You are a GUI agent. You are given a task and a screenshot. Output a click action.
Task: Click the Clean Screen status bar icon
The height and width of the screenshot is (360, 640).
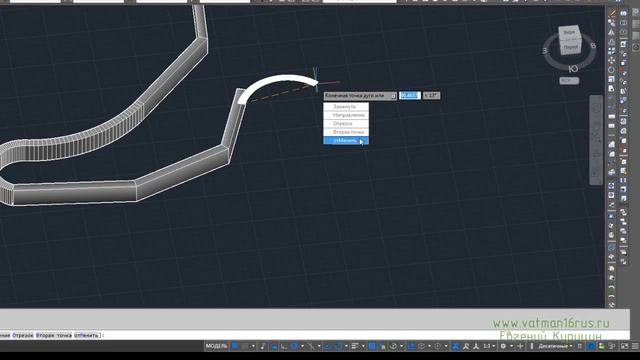[x=624, y=346]
